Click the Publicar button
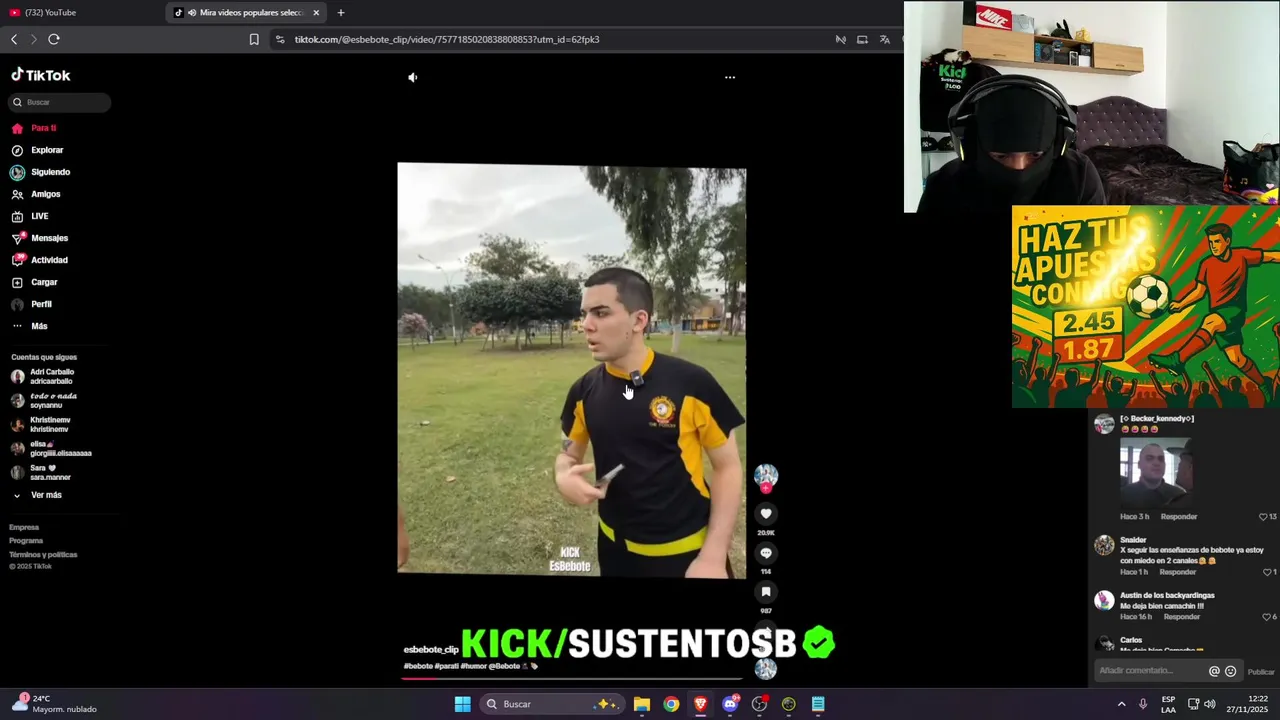 pyautogui.click(x=1261, y=672)
